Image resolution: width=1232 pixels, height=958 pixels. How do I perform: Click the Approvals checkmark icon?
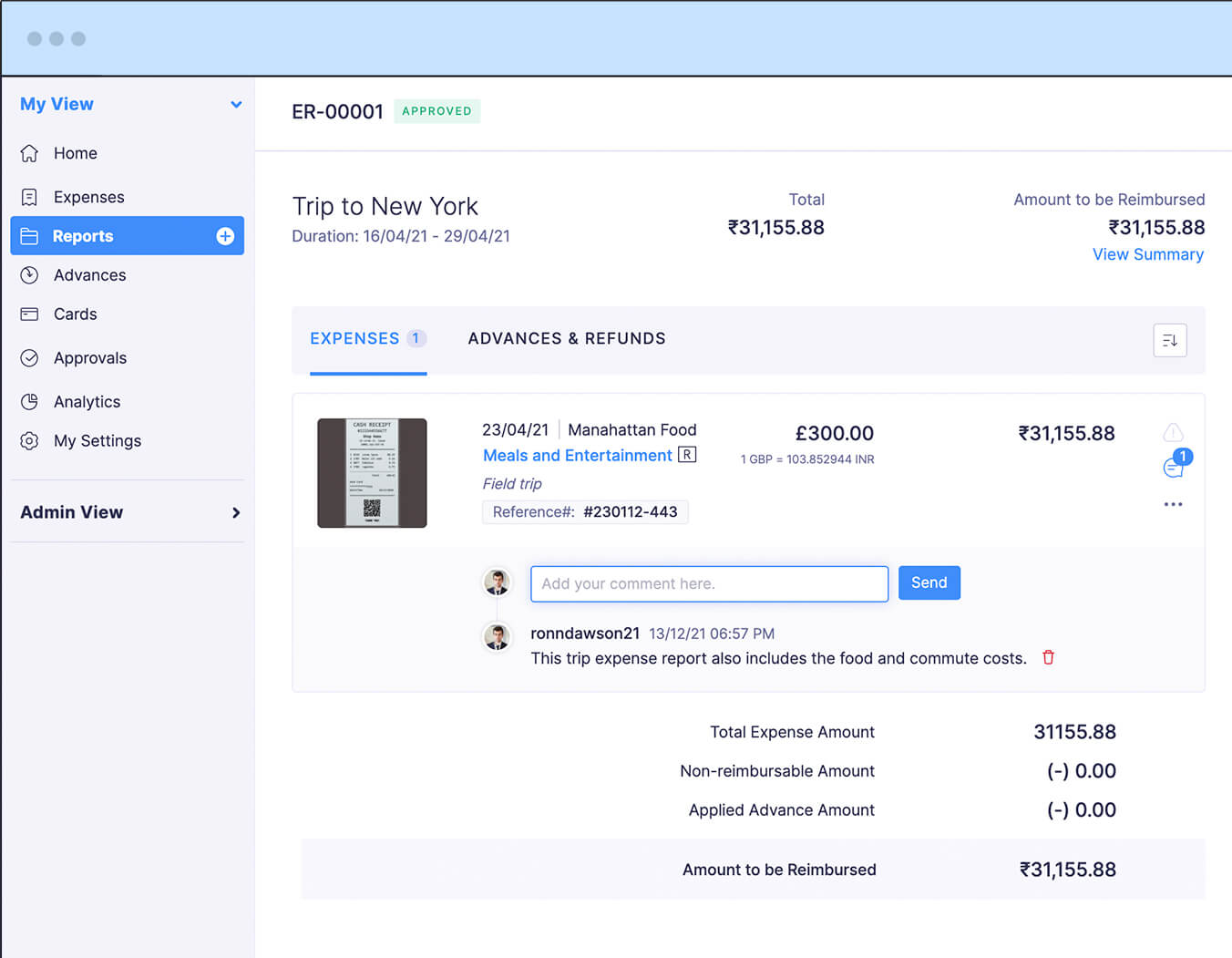coord(30,358)
